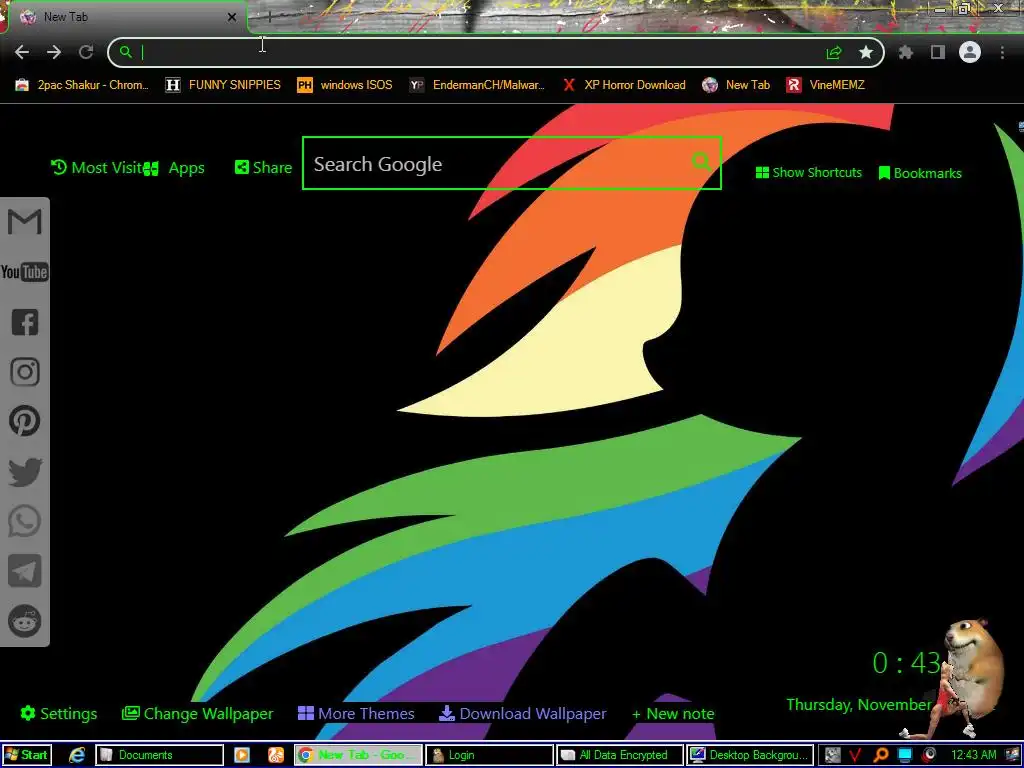Screen dimensions: 1024x768
Task: Open a new tab with plus button
Action: point(269,17)
